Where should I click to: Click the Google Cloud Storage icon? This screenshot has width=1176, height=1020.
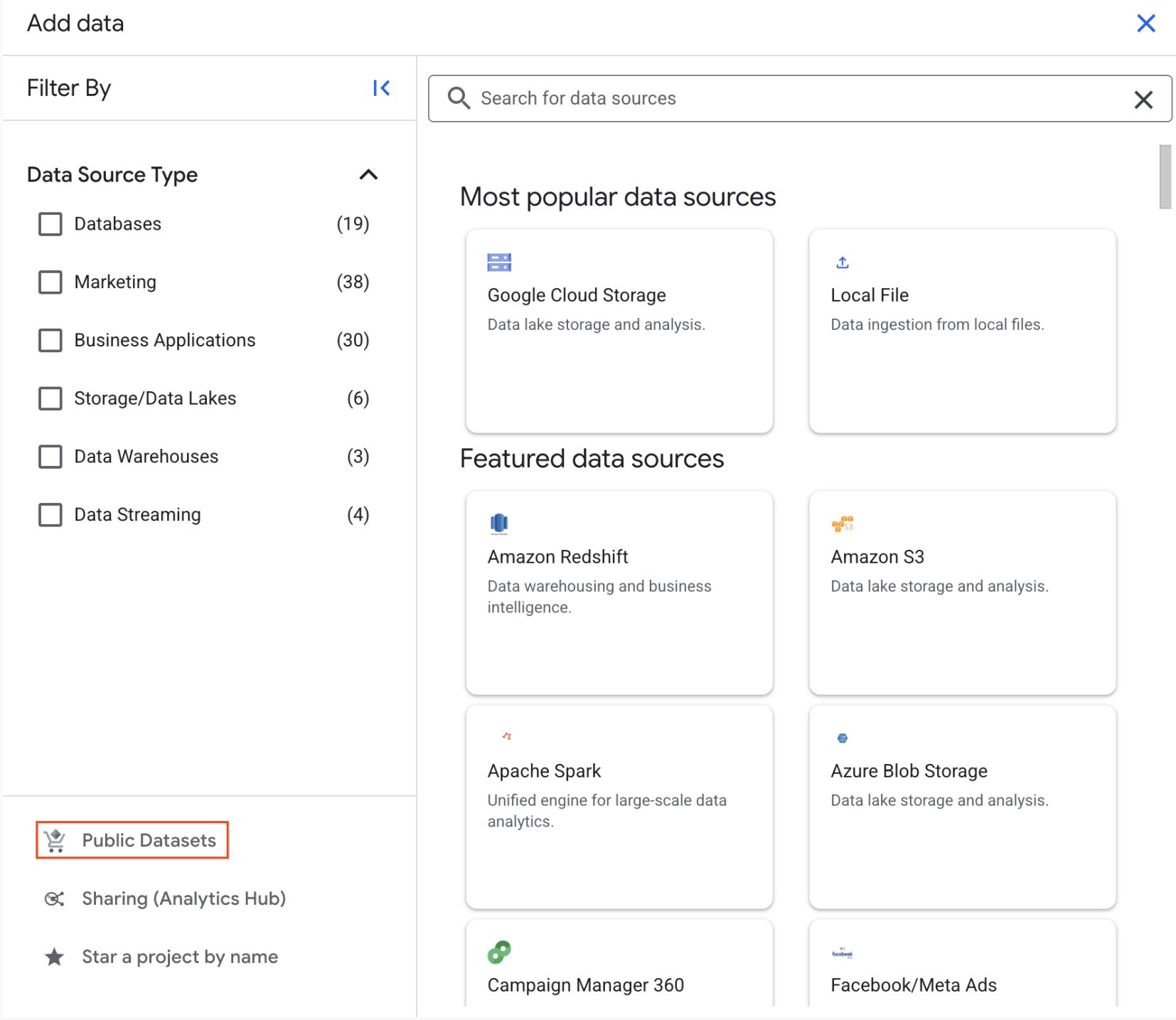pyautogui.click(x=498, y=262)
